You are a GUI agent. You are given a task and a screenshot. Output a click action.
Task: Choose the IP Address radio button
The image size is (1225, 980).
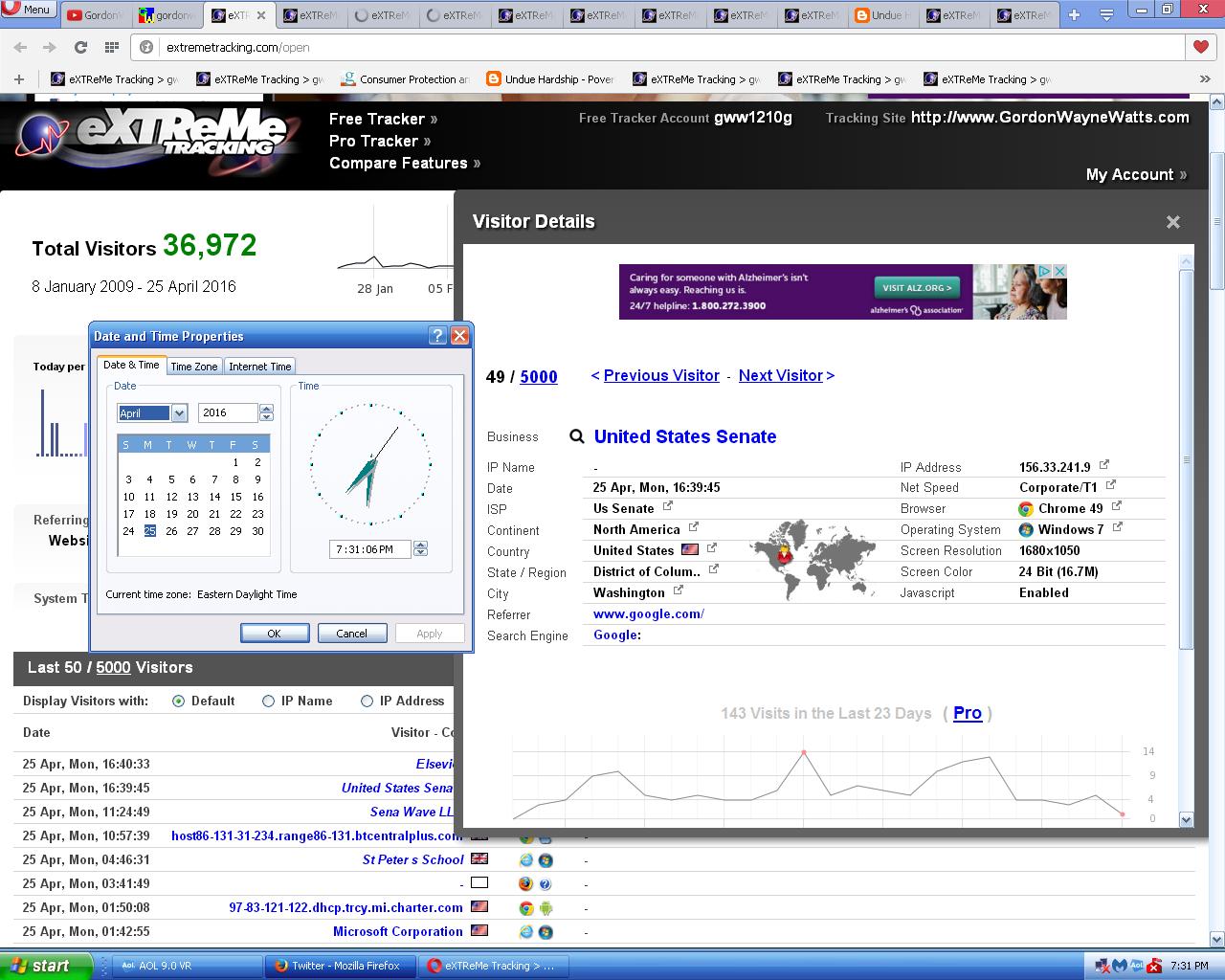[x=367, y=702]
